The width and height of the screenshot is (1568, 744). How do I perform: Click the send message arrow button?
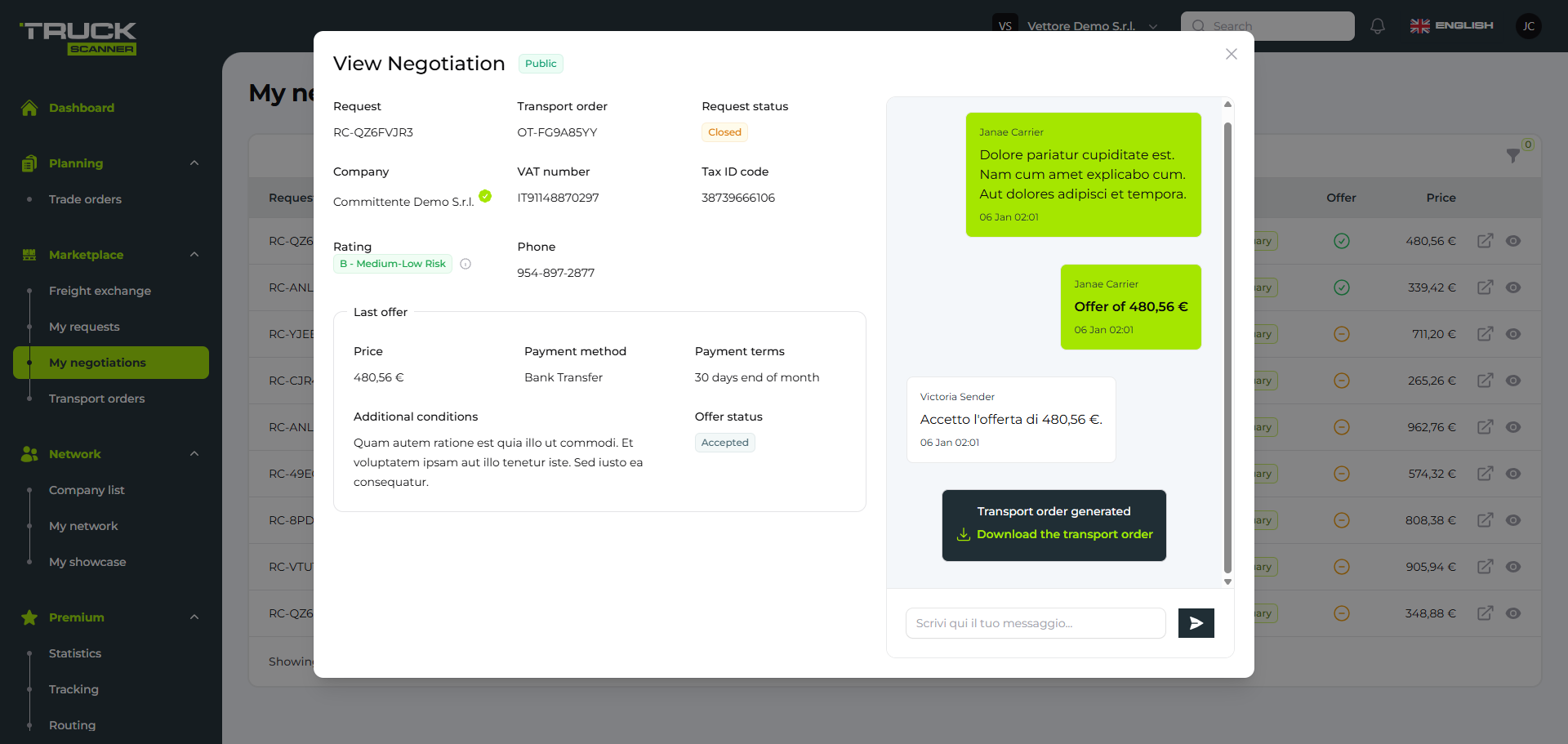[x=1196, y=623]
